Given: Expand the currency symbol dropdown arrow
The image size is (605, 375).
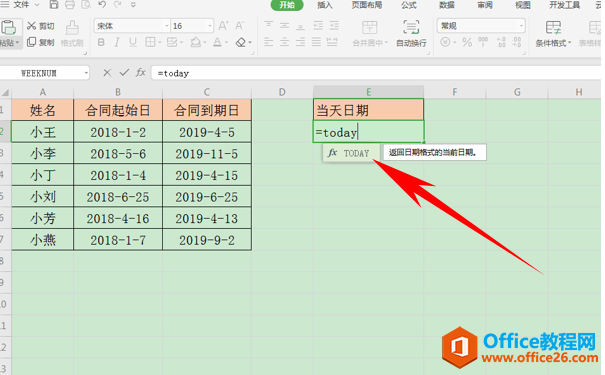Looking at the screenshot, I should point(455,42).
